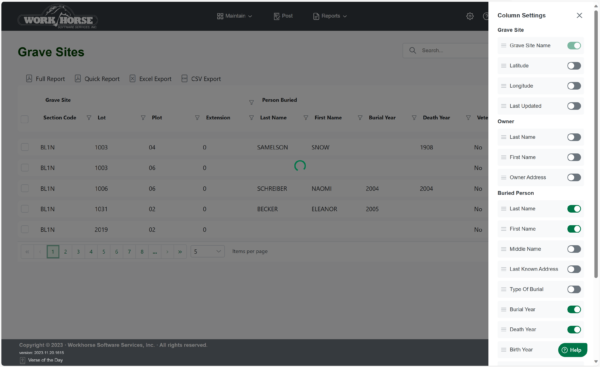Click the Quick Report button
Viewport: 600px width, 367px height.
pyautogui.click(x=97, y=78)
